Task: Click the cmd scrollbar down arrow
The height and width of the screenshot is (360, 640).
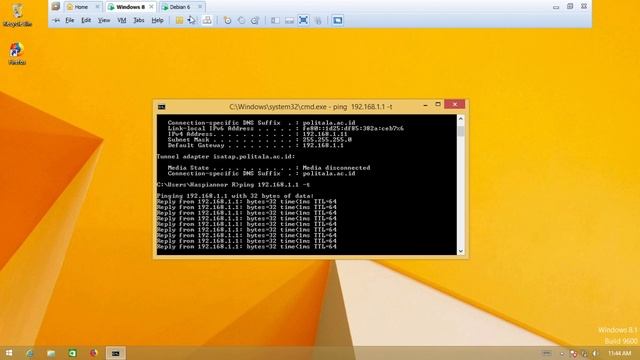Action: pos(461,251)
